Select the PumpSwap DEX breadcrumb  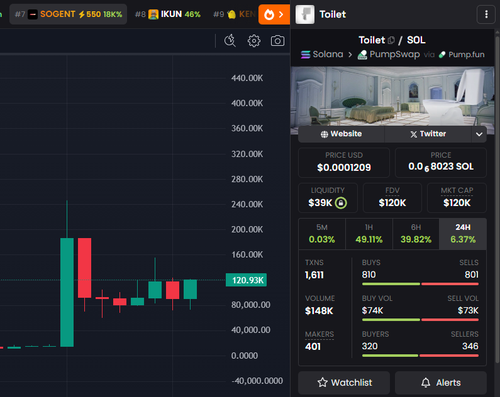tap(389, 54)
